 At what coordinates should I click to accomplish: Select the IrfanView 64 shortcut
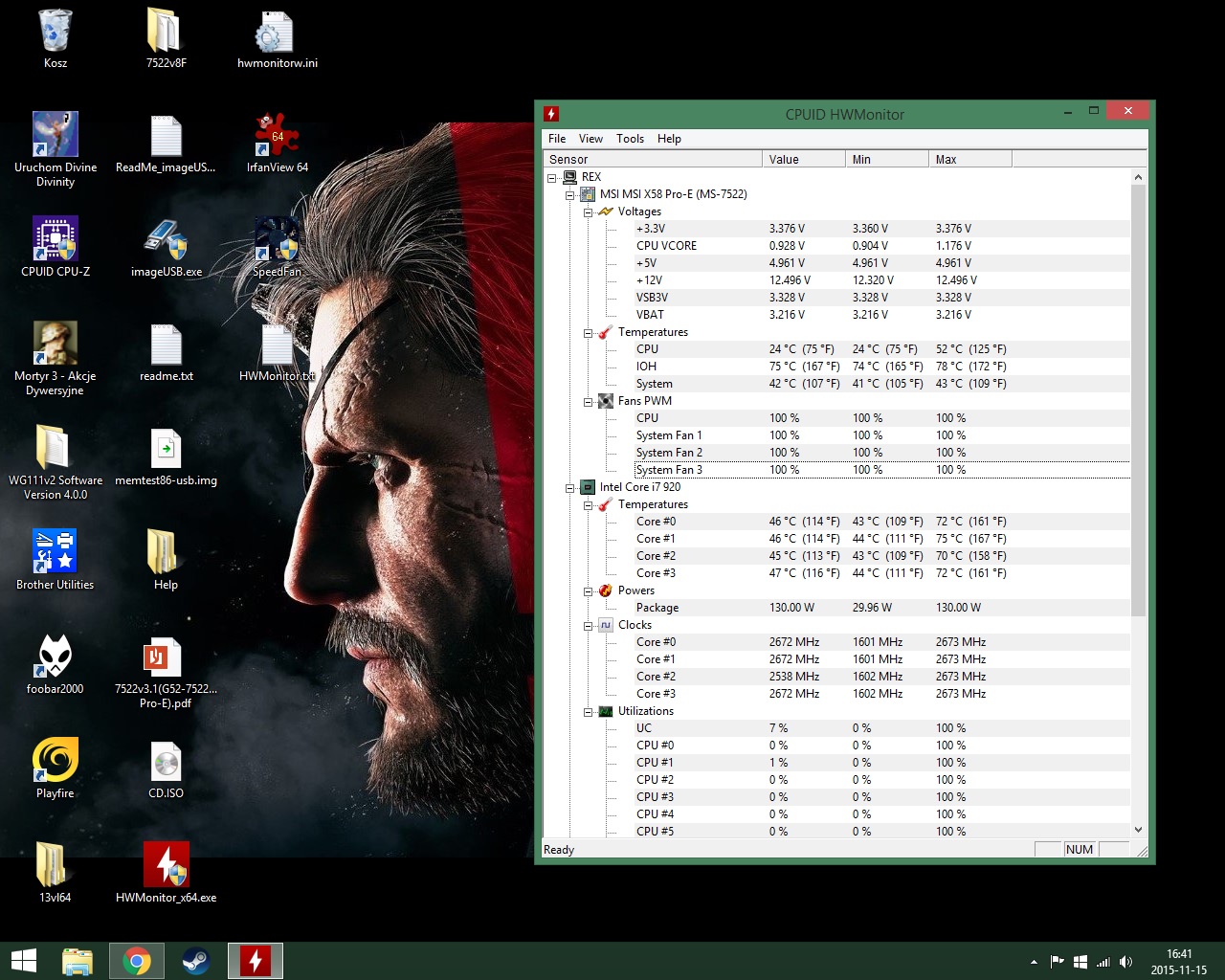click(x=276, y=136)
